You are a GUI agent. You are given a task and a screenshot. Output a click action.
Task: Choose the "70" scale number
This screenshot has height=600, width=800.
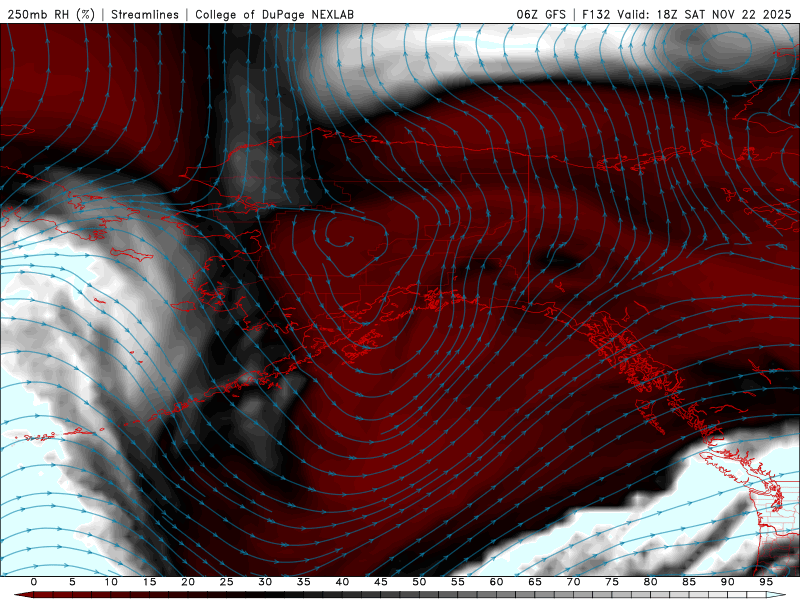click(573, 582)
